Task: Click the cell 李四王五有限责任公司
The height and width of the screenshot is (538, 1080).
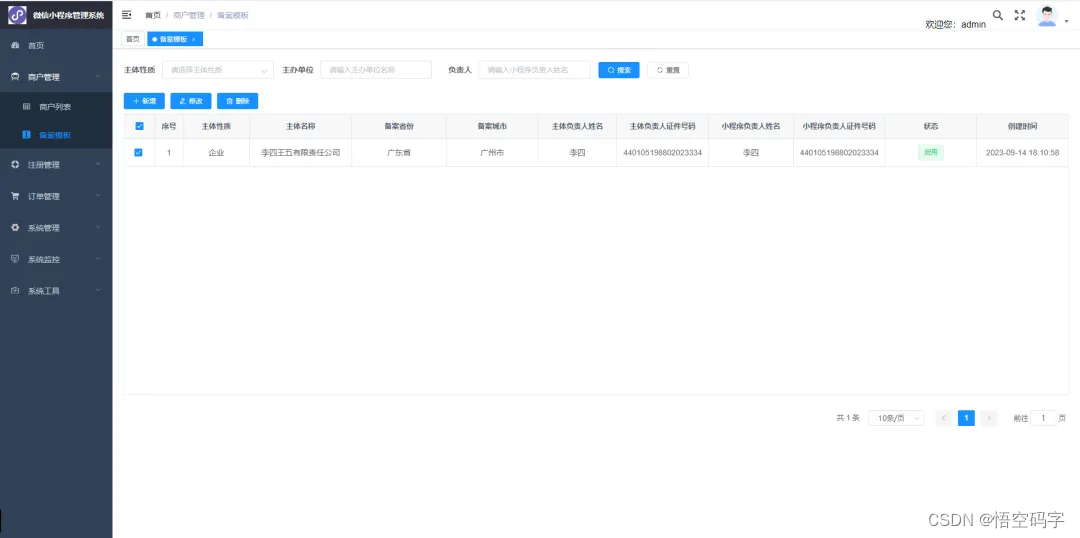Action: pyautogui.click(x=300, y=153)
